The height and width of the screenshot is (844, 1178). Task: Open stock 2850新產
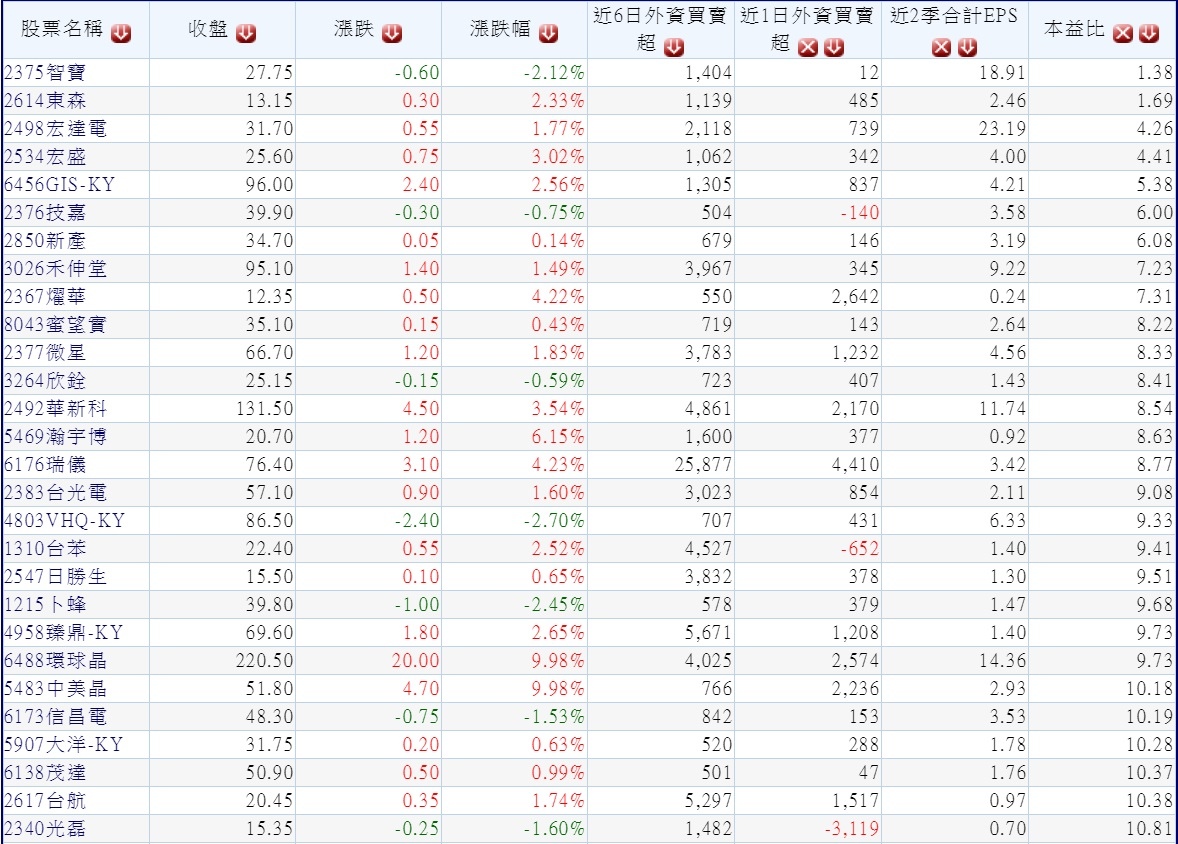tap(45, 240)
